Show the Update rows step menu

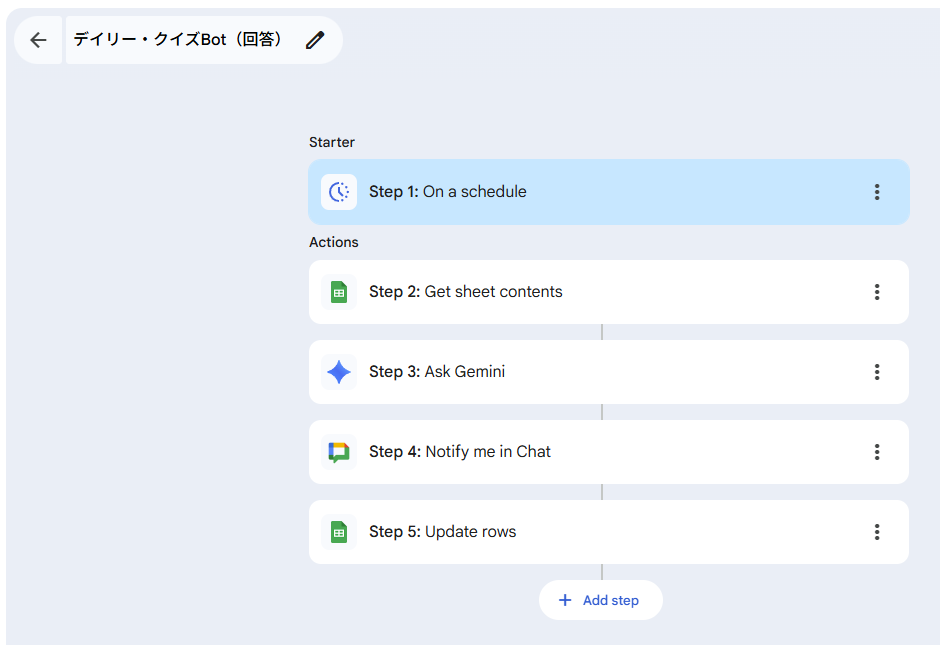pyautogui.click(x=877, y=532)
